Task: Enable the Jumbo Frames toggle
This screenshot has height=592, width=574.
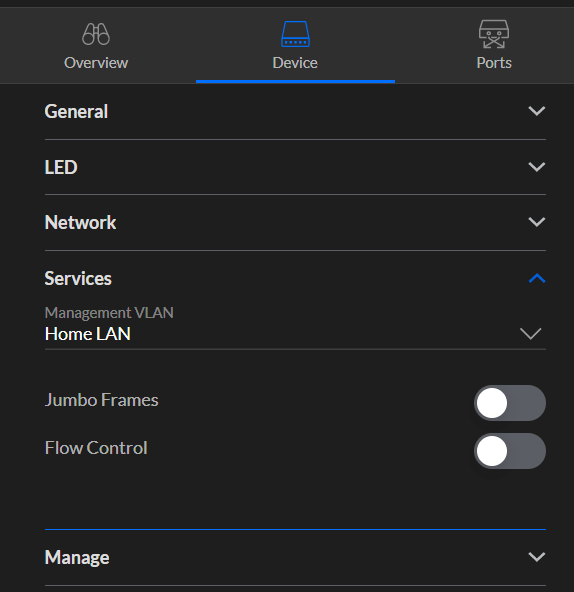Action: click(510, 403)
